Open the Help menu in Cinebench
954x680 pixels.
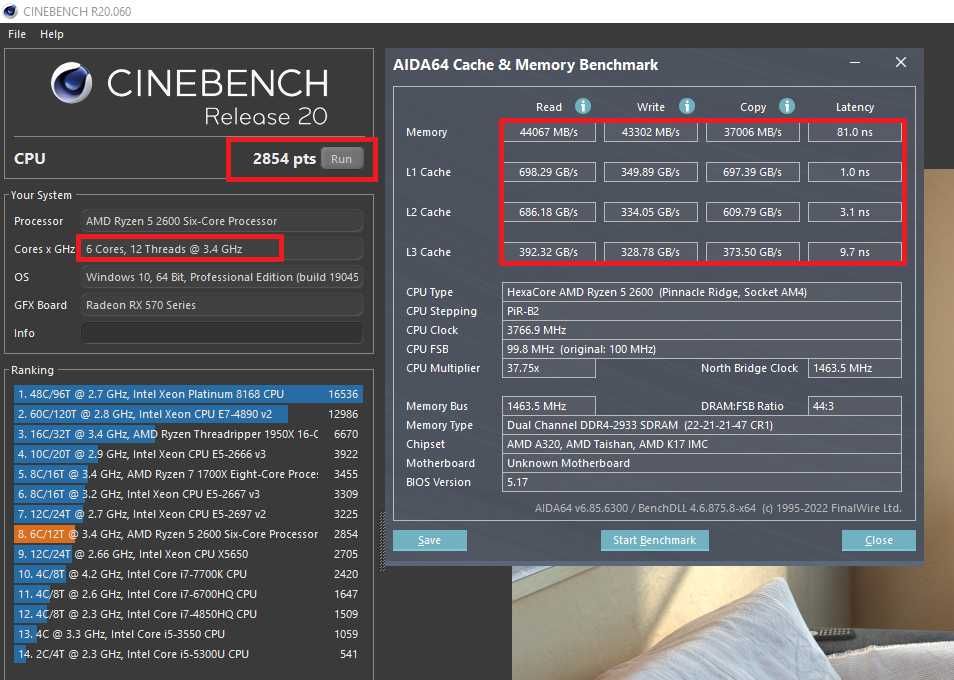(52, 34)
